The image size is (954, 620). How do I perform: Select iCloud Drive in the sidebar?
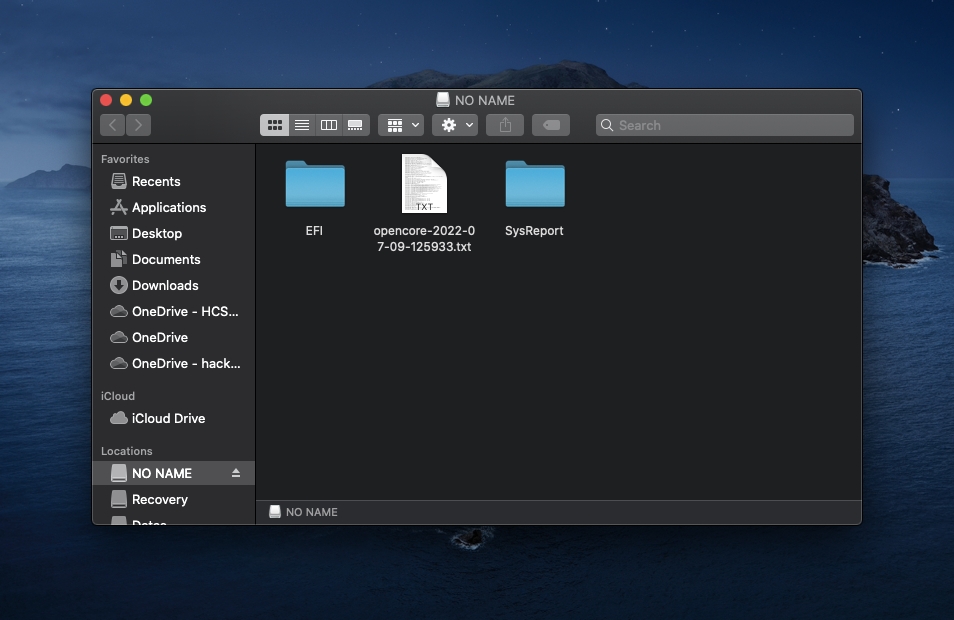click(168, 418)
